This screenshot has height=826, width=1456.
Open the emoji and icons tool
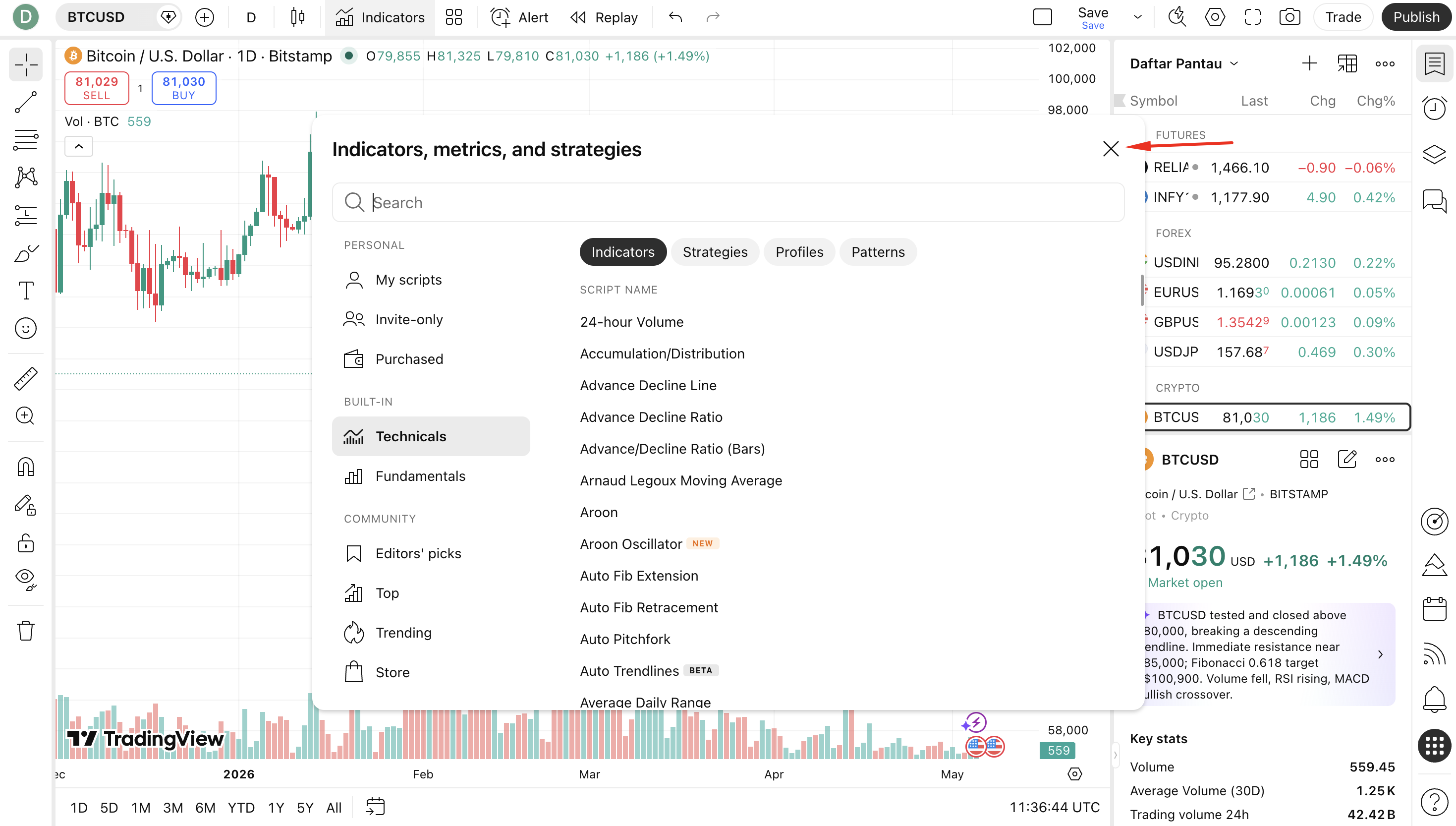25,329
